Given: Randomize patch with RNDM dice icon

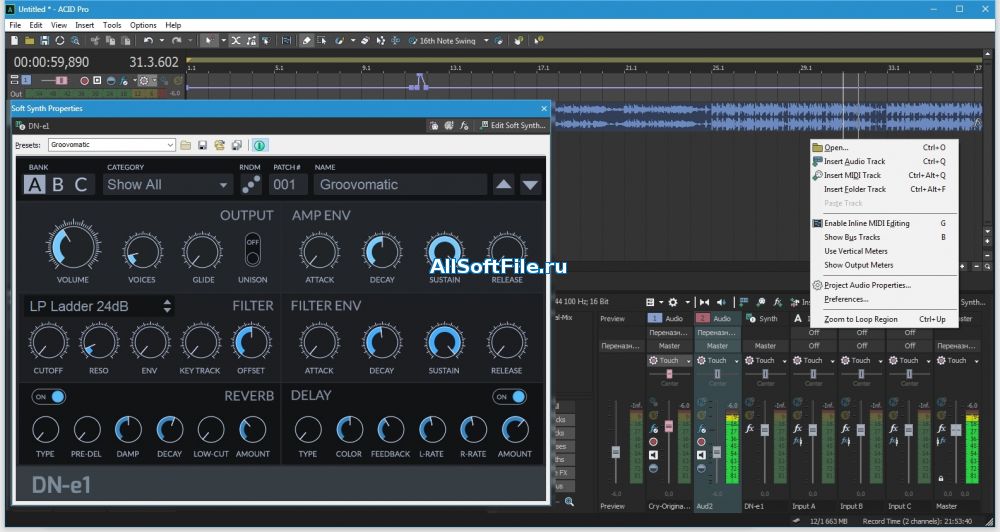Looking at the screenshot, I should 251,184.
